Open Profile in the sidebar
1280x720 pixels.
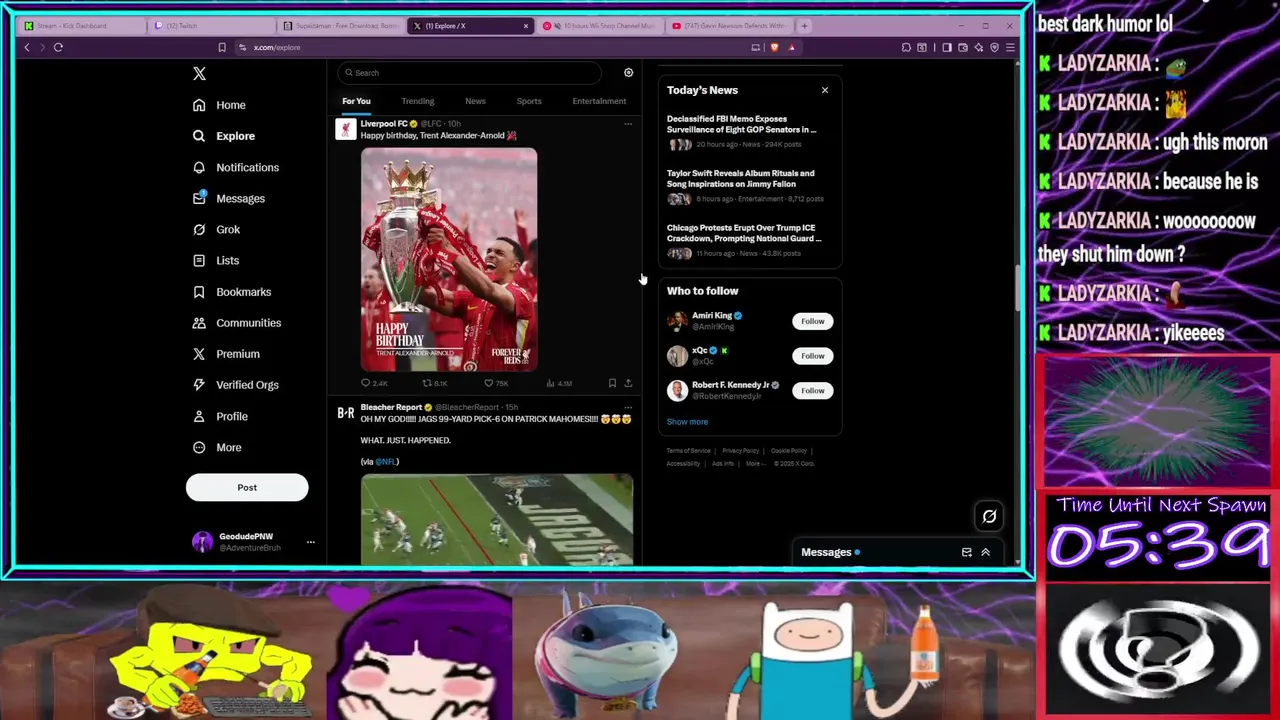(x=220, y=416)
